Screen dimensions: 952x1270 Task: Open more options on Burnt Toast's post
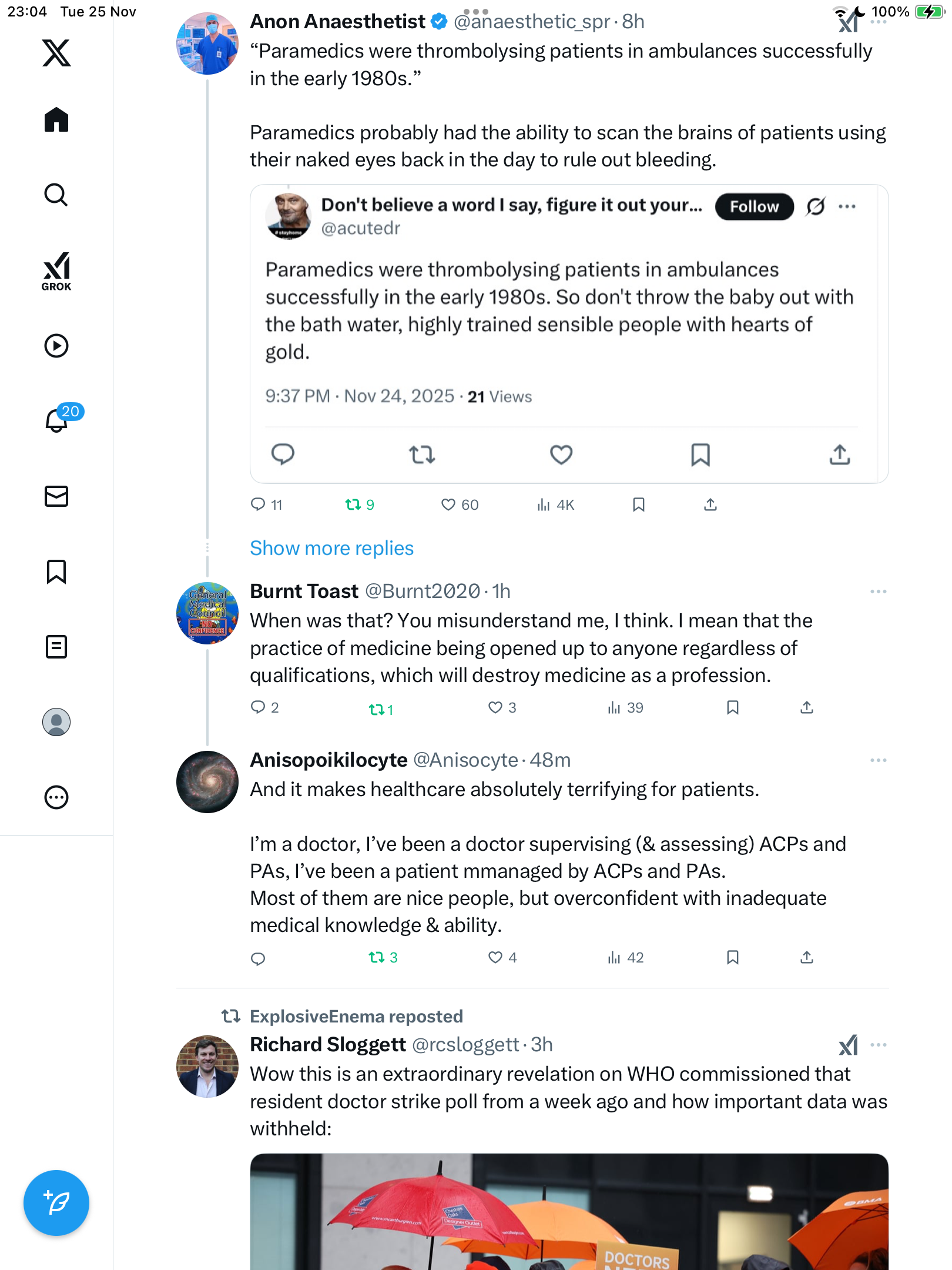coord(878,591)
